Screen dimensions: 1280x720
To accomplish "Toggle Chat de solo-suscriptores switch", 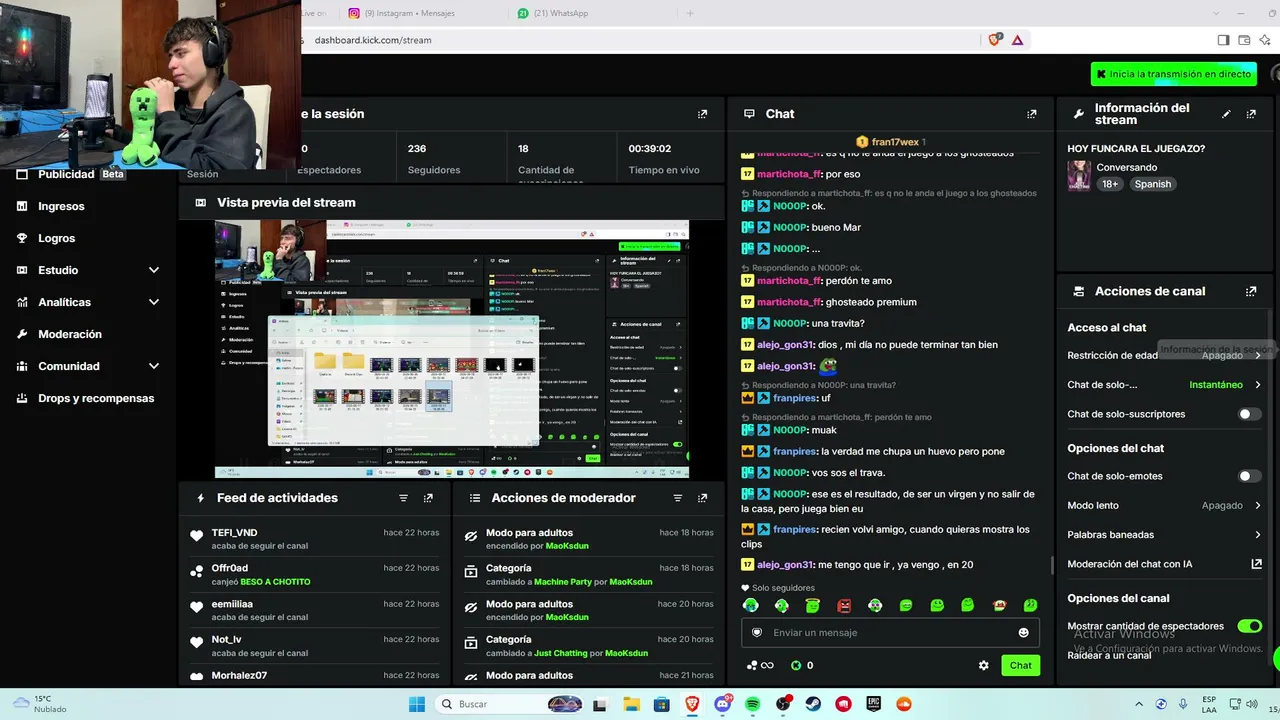I will [1250, 414].
